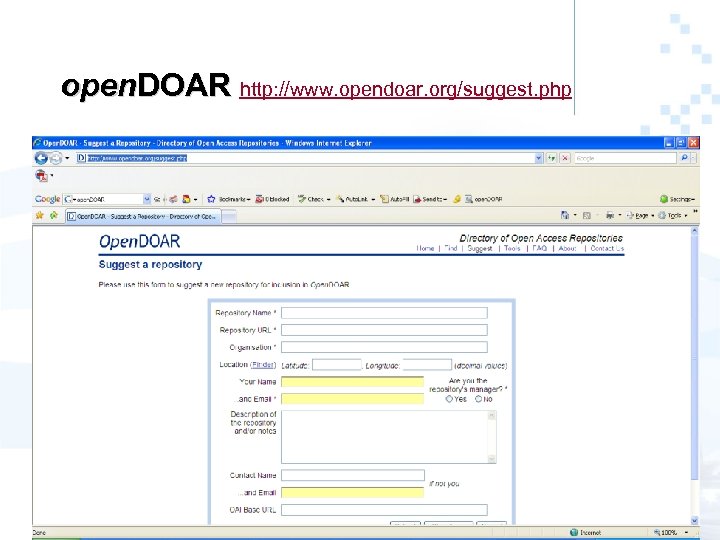Viewport: 720px width, 540px height.
Task: Click the toolbar overflow chevron
Action: pyautogui.click(x=695, y=212)
